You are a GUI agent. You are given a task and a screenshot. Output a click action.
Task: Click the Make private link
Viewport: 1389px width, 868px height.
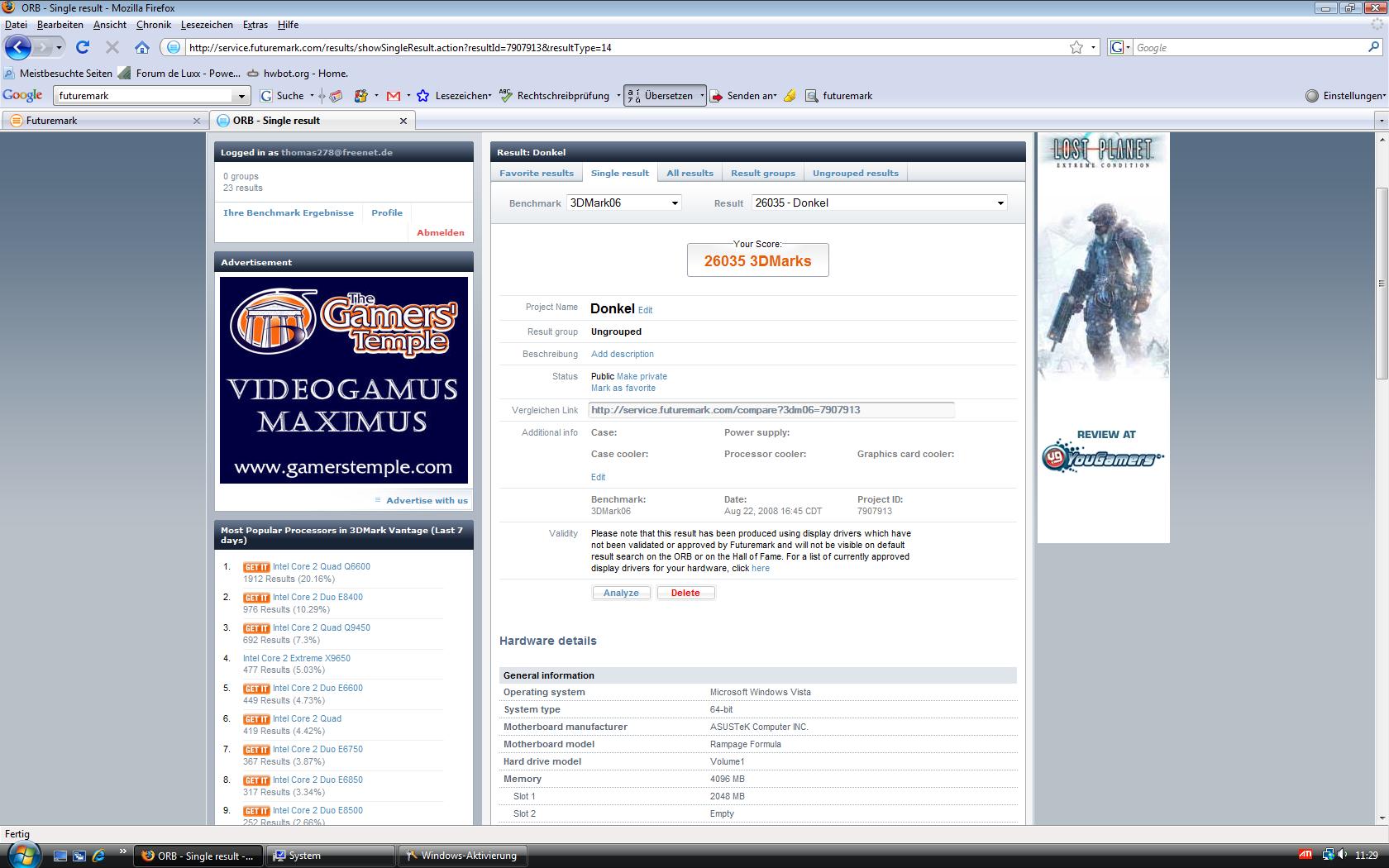click(642, 376)
